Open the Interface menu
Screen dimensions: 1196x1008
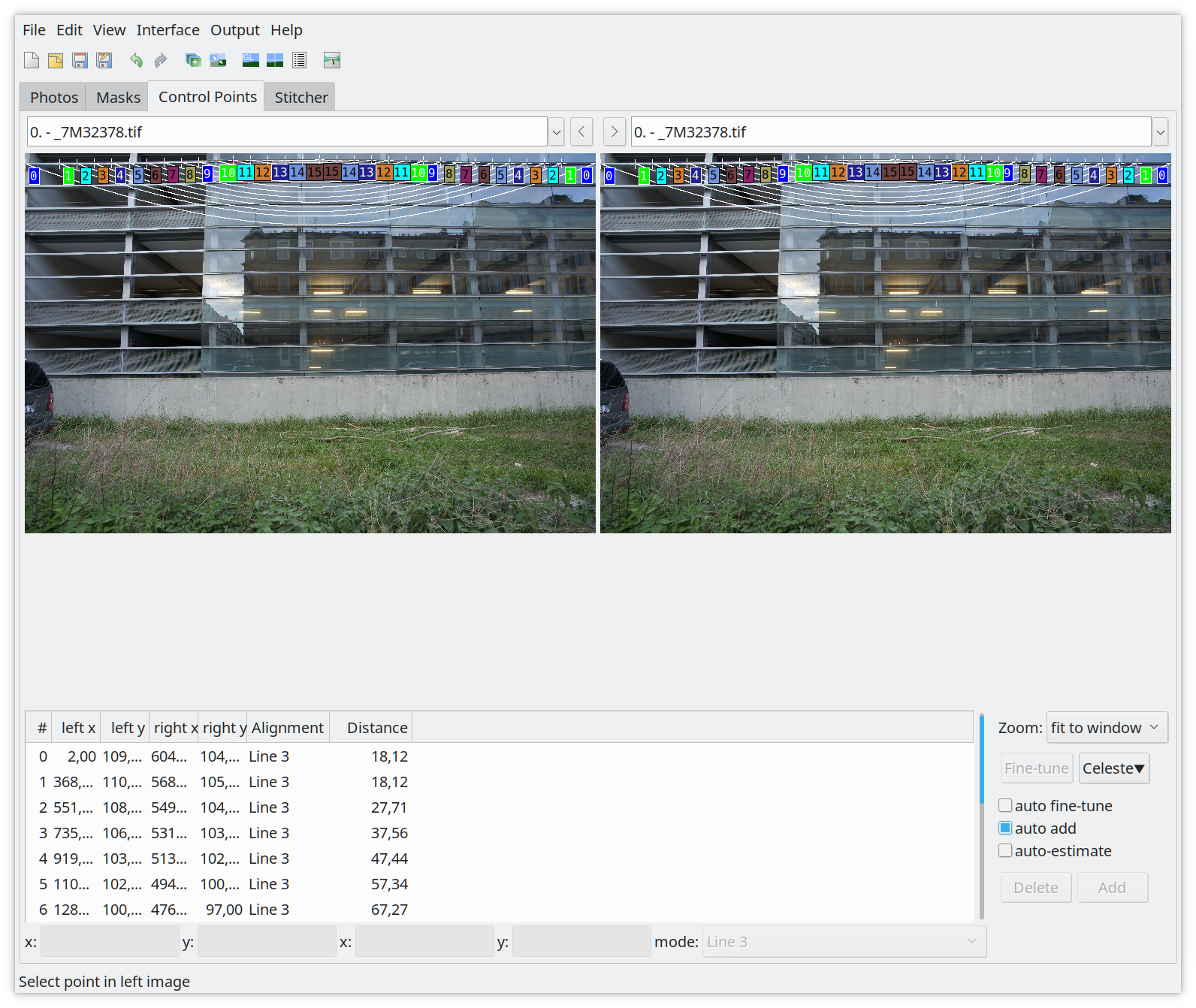coord(168,30)
